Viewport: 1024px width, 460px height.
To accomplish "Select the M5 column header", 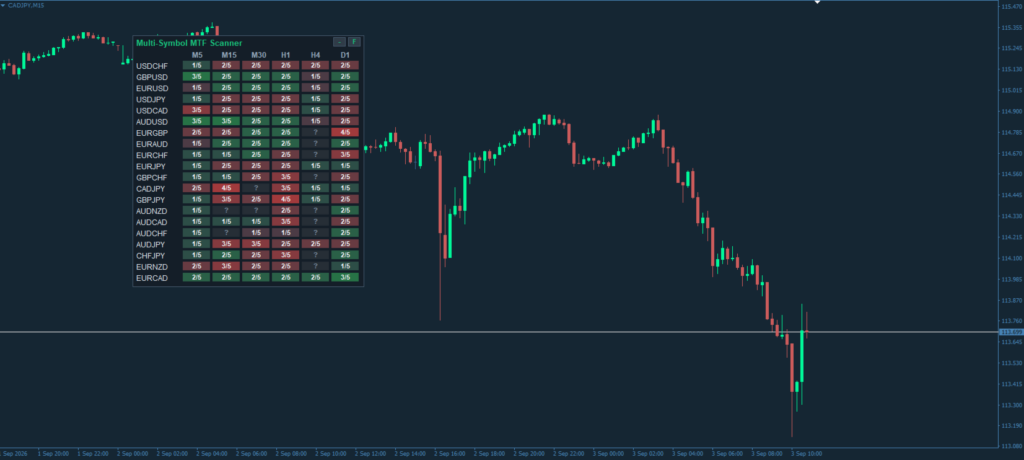I will coord(197,55).
